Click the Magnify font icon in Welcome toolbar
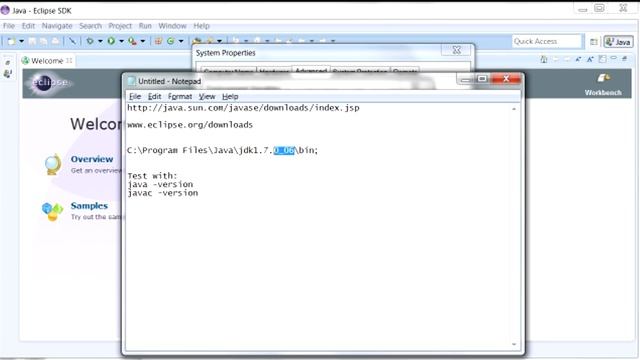 pos(590,60)
